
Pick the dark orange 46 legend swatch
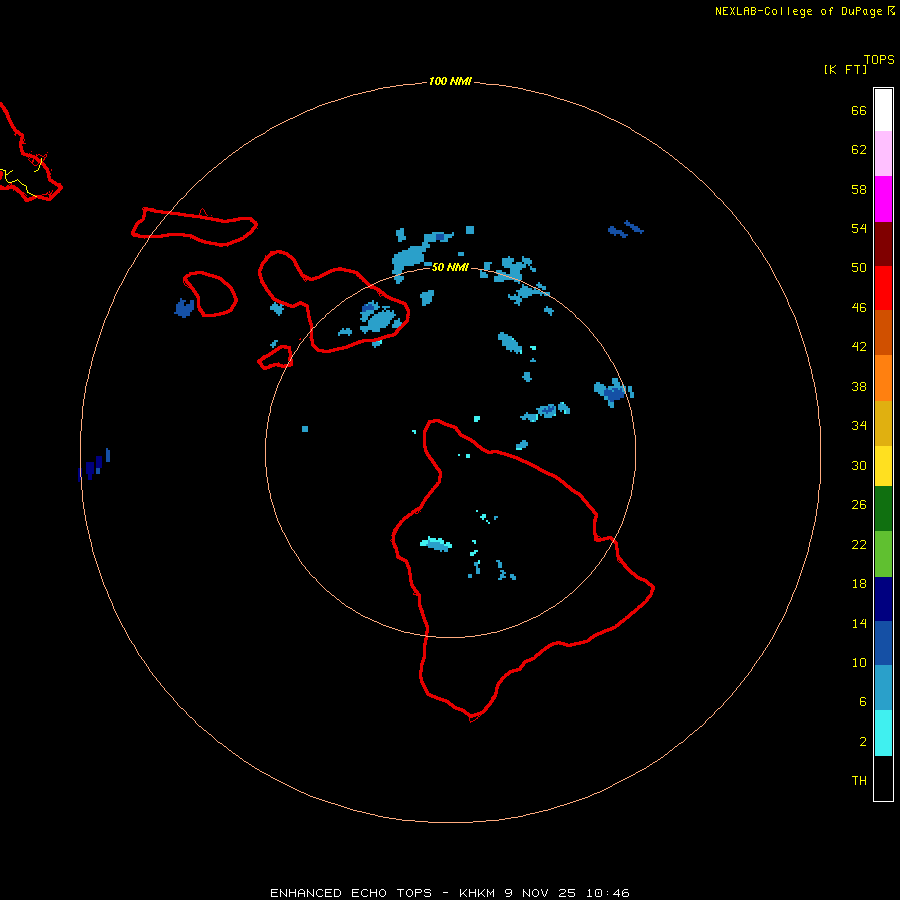coord(883,332)
